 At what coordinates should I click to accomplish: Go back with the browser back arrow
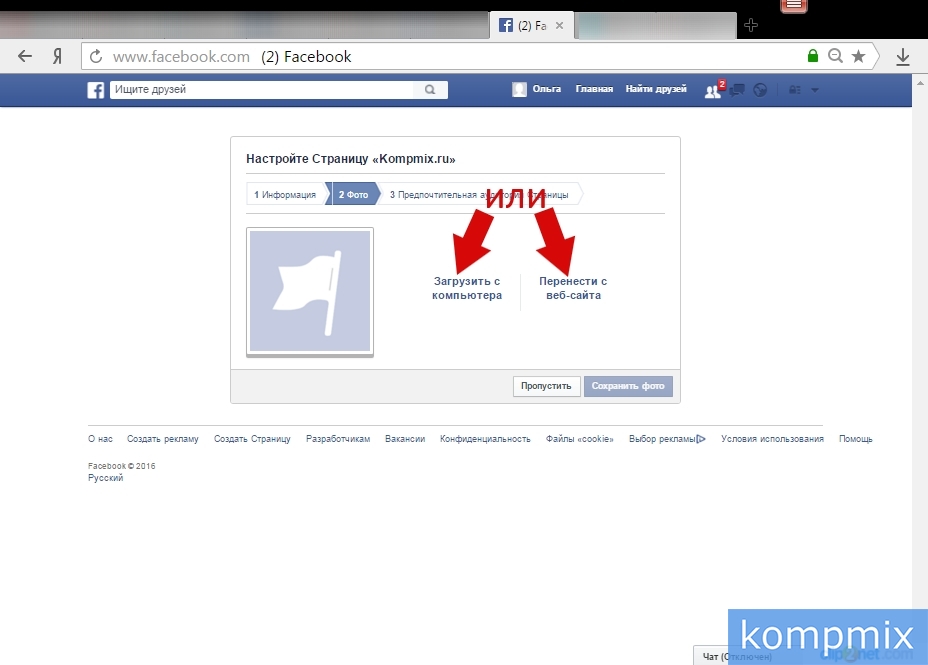[25, 57]
